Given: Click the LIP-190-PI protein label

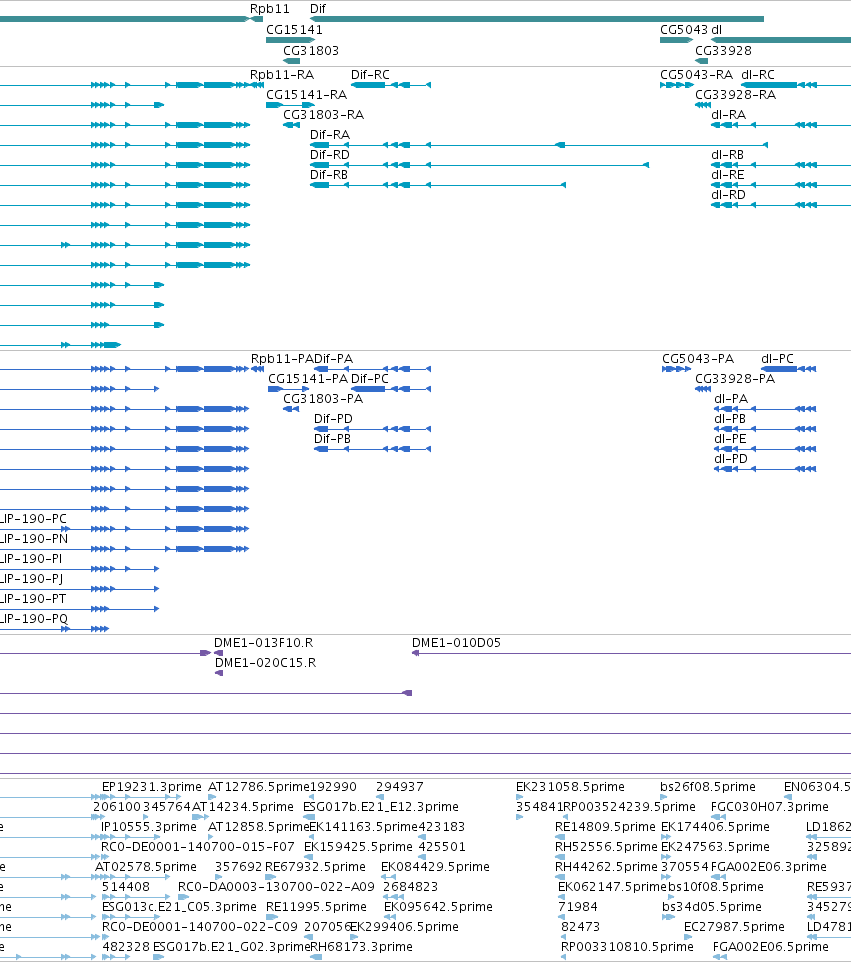Looking at the screenshot, I should pyautogui.click(x=31, y=559).
